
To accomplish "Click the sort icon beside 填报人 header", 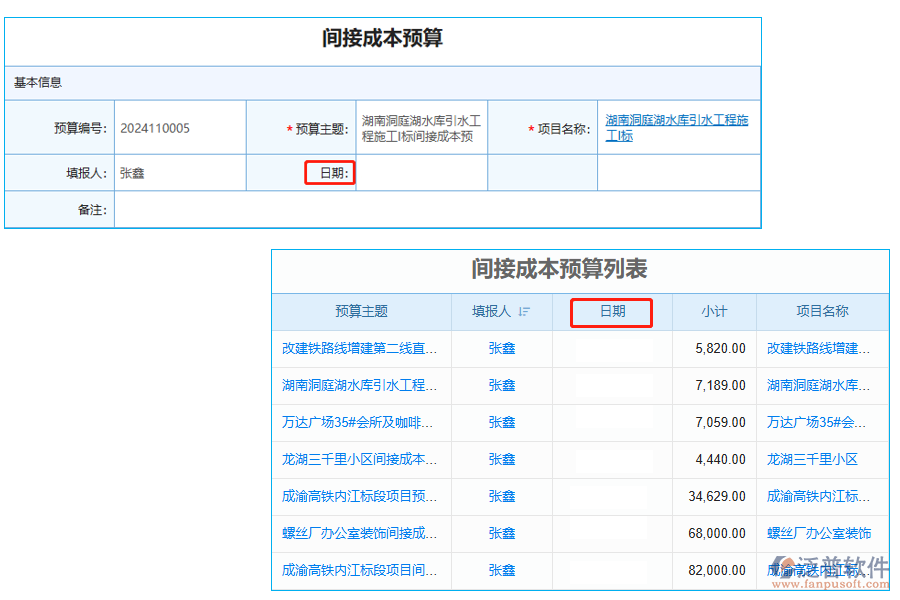I will tap(524, 312).
